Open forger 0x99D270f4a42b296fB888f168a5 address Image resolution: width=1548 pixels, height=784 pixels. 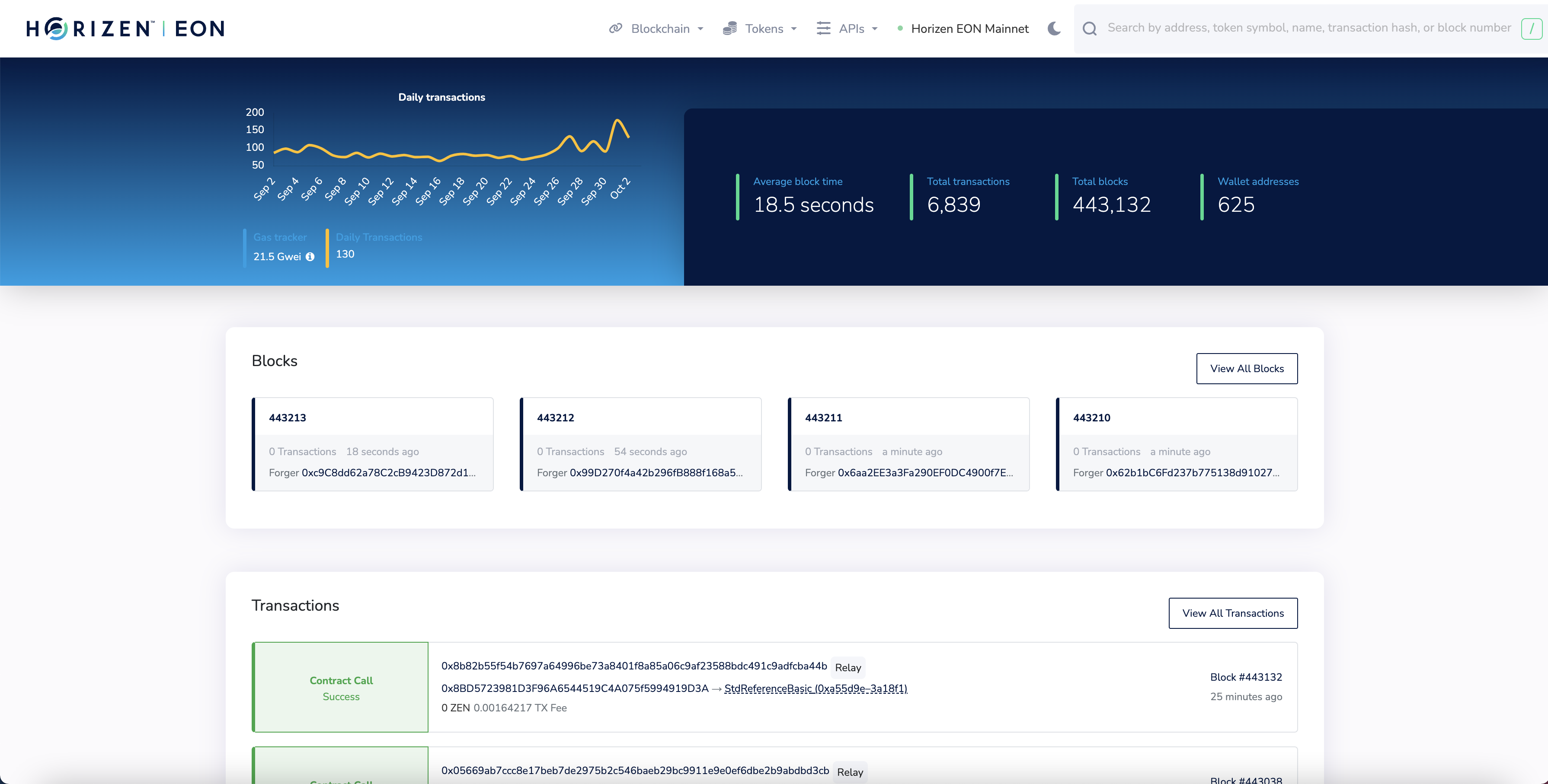(656, 473)
